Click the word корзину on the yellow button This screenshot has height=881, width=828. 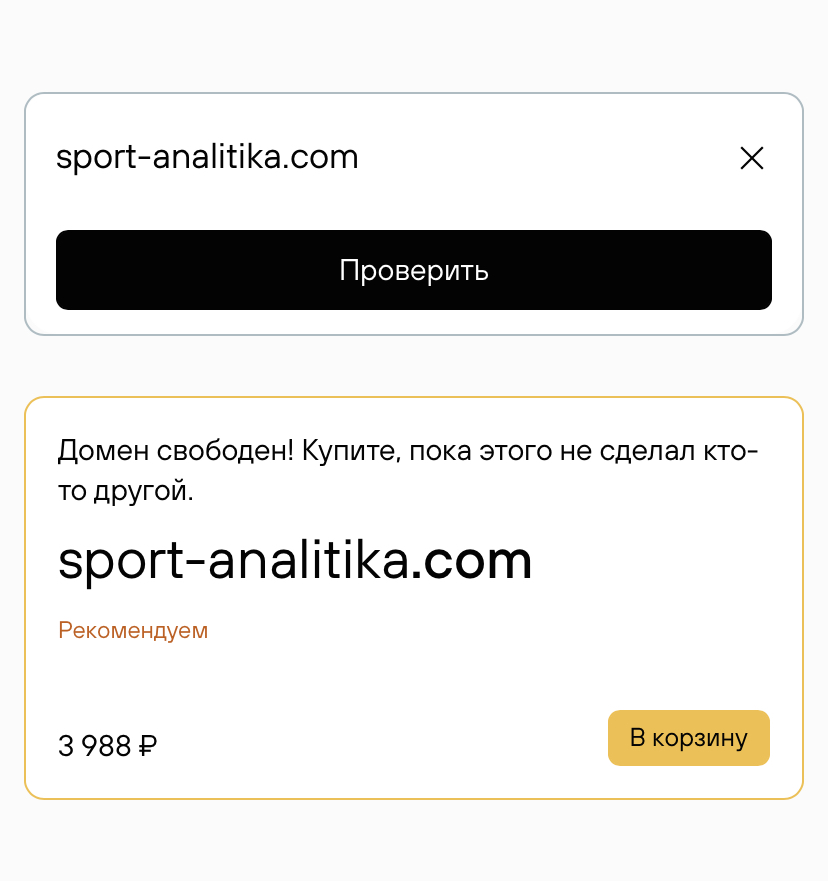tap(700, 738)
